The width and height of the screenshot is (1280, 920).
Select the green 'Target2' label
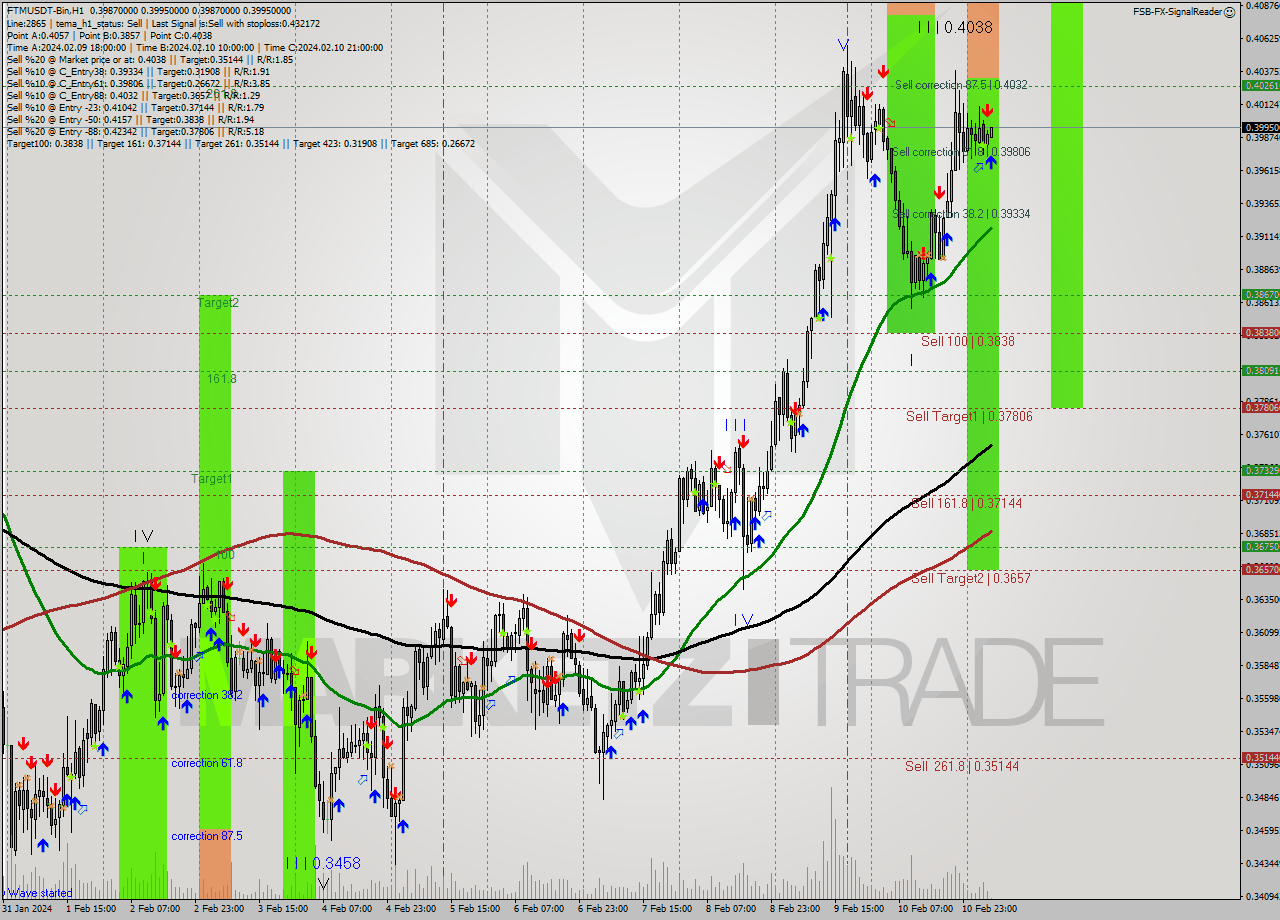218,302
